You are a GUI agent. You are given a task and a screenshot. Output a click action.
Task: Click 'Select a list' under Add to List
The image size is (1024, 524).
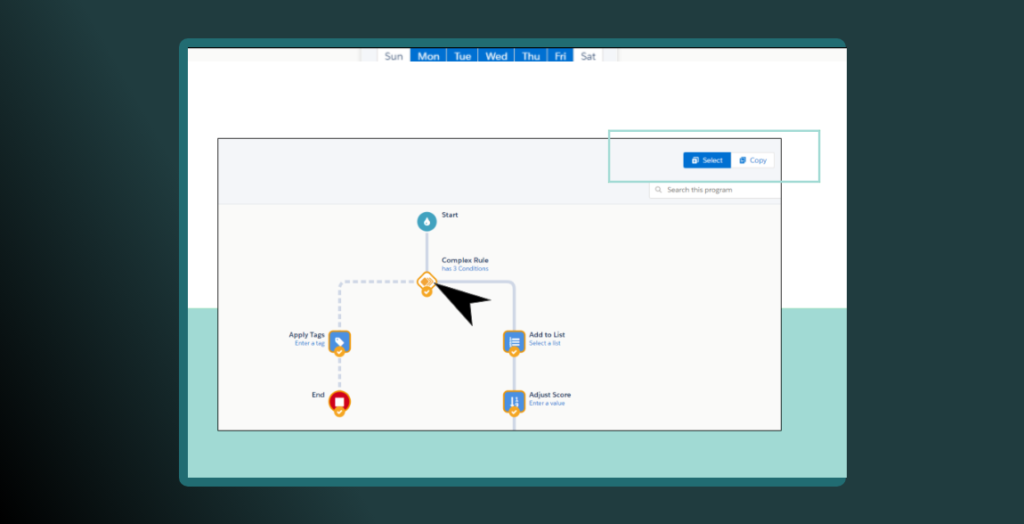(x=545, y=343)
